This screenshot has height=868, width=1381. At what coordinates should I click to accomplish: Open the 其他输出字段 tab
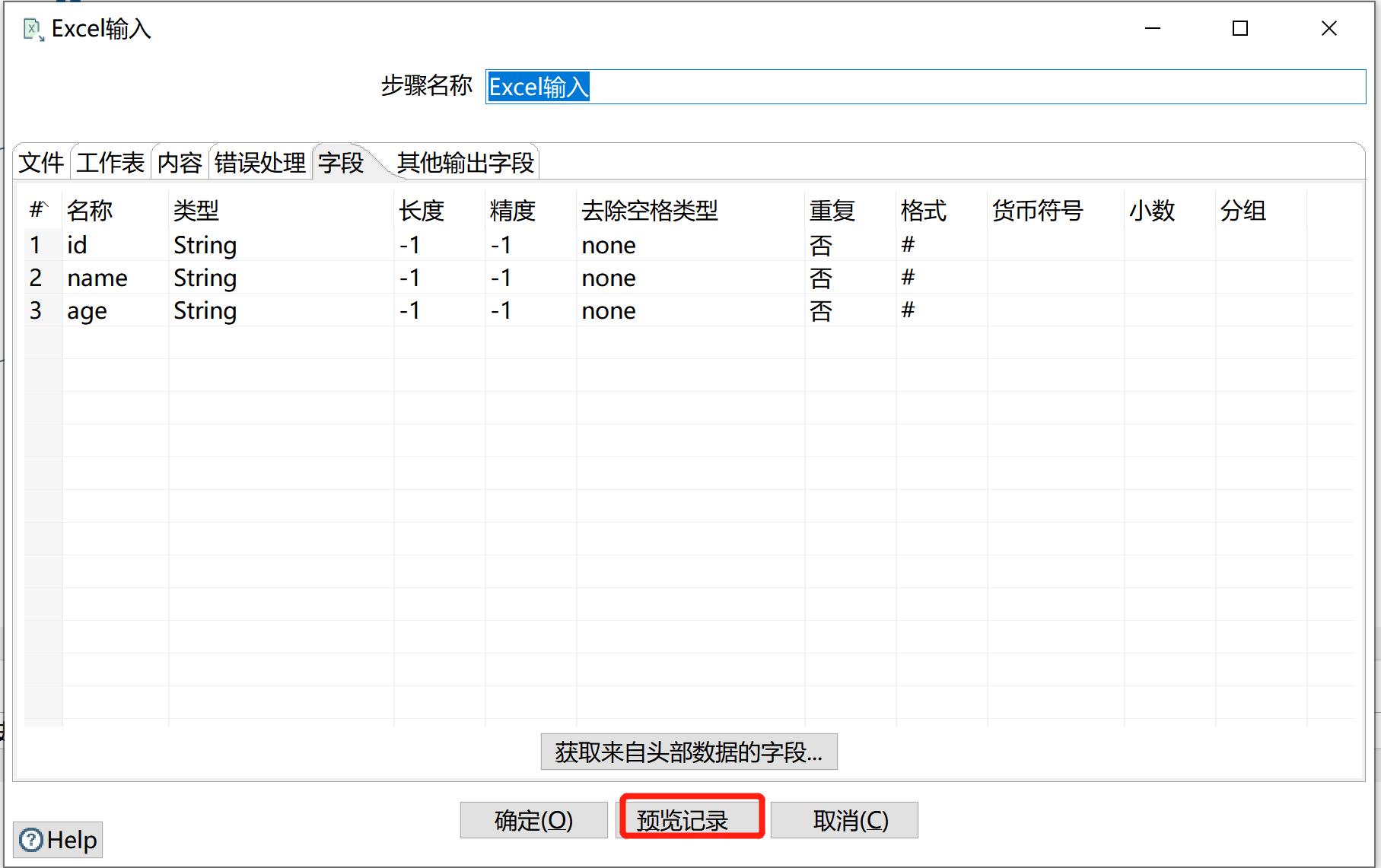click(x=466, y=162)
